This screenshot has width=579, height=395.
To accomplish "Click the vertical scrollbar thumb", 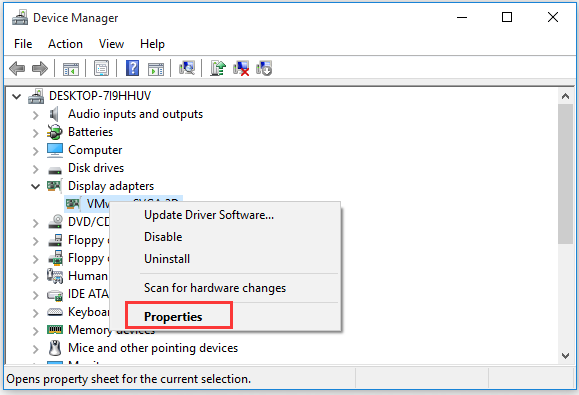I will point(565,174).
